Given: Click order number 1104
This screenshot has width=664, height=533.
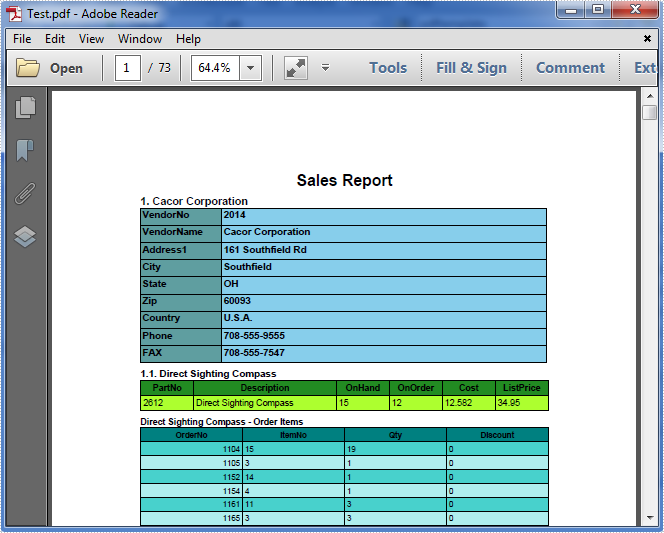Looking at the screenshot, I should tap(232, 449).
